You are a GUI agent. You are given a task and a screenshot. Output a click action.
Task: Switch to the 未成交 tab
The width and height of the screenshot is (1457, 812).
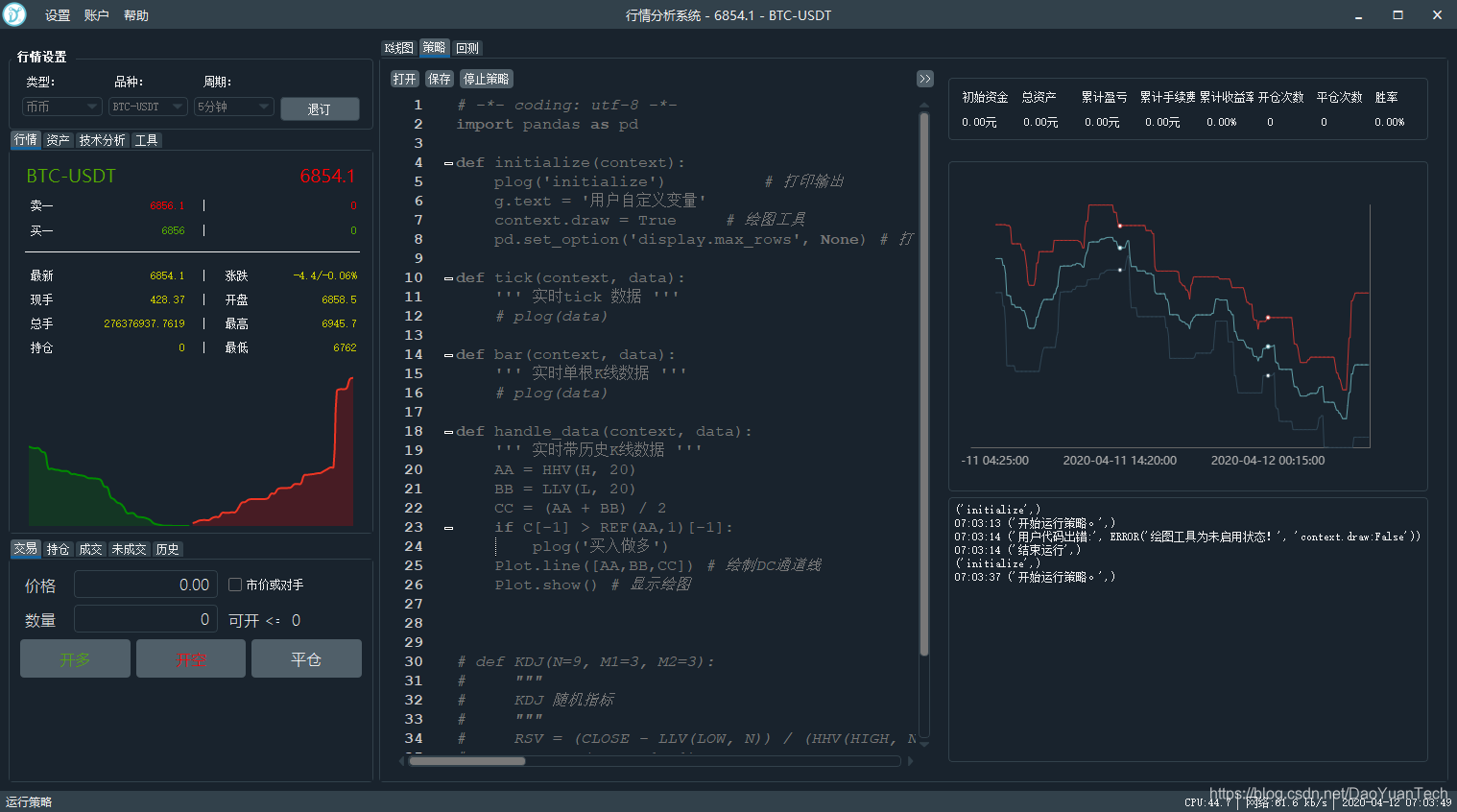coord(130,549)
